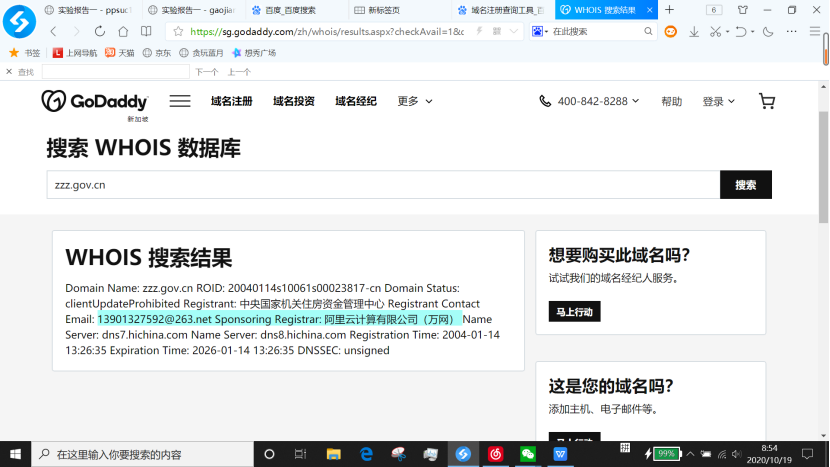Click 上一个 in the find bar
The height and width of the screenshot is (467, 830).
pos(239,72)
